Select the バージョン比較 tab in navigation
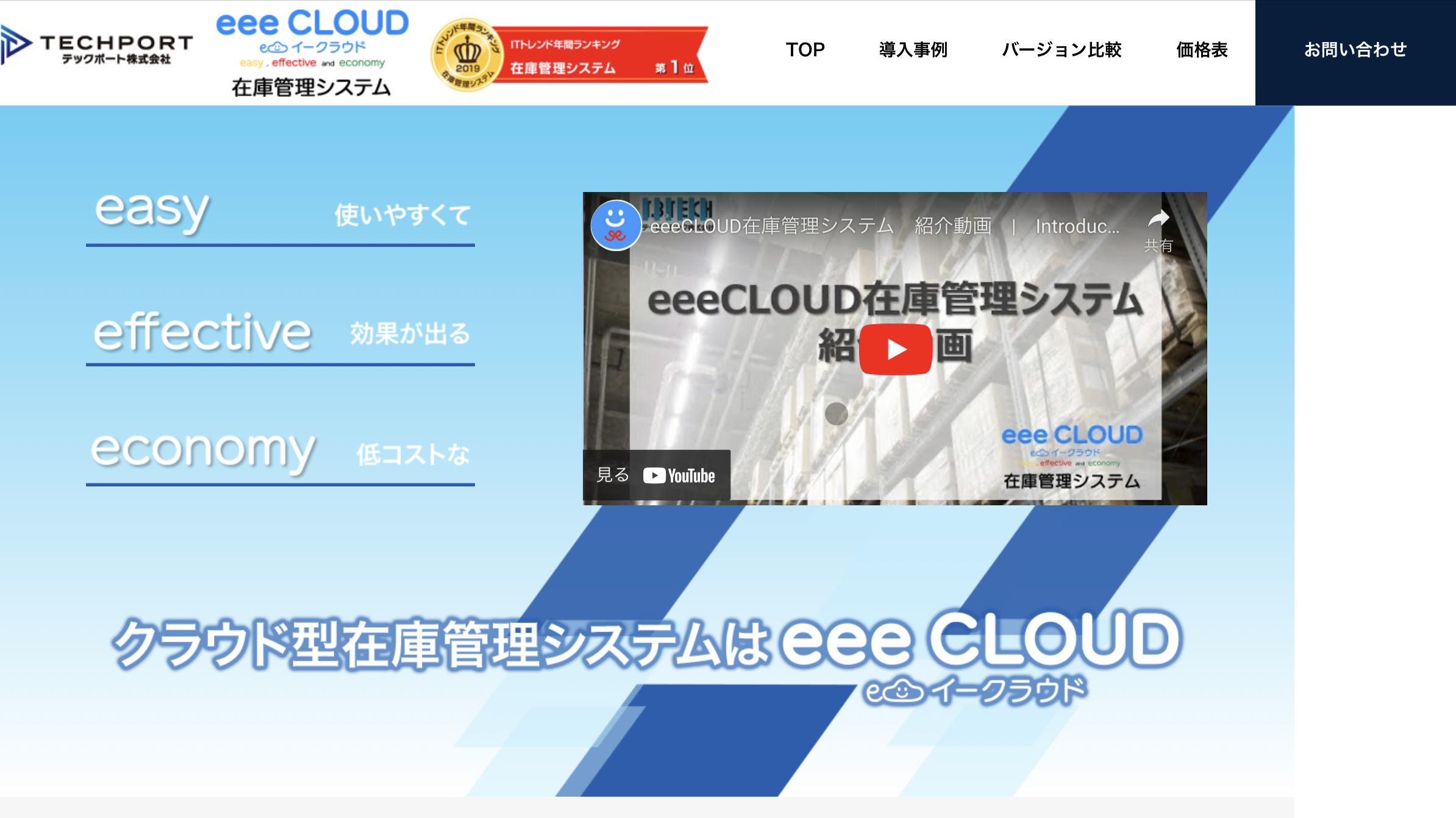The image size is (1456, 818). 1063,49
